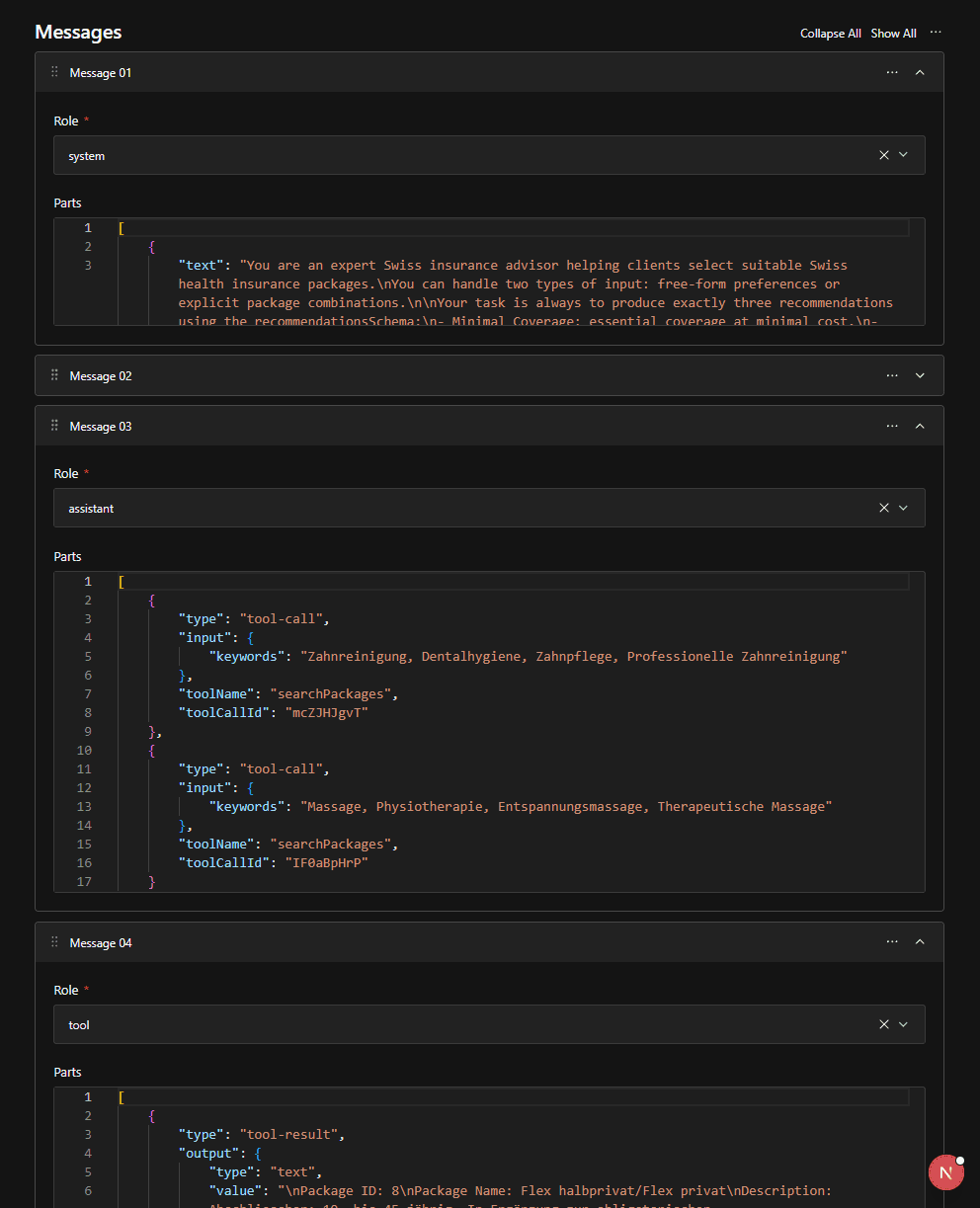Viewport: 980px width, 1208px height.
Task: Click the drag handle on Message 03
Action: tap(52, 426)
